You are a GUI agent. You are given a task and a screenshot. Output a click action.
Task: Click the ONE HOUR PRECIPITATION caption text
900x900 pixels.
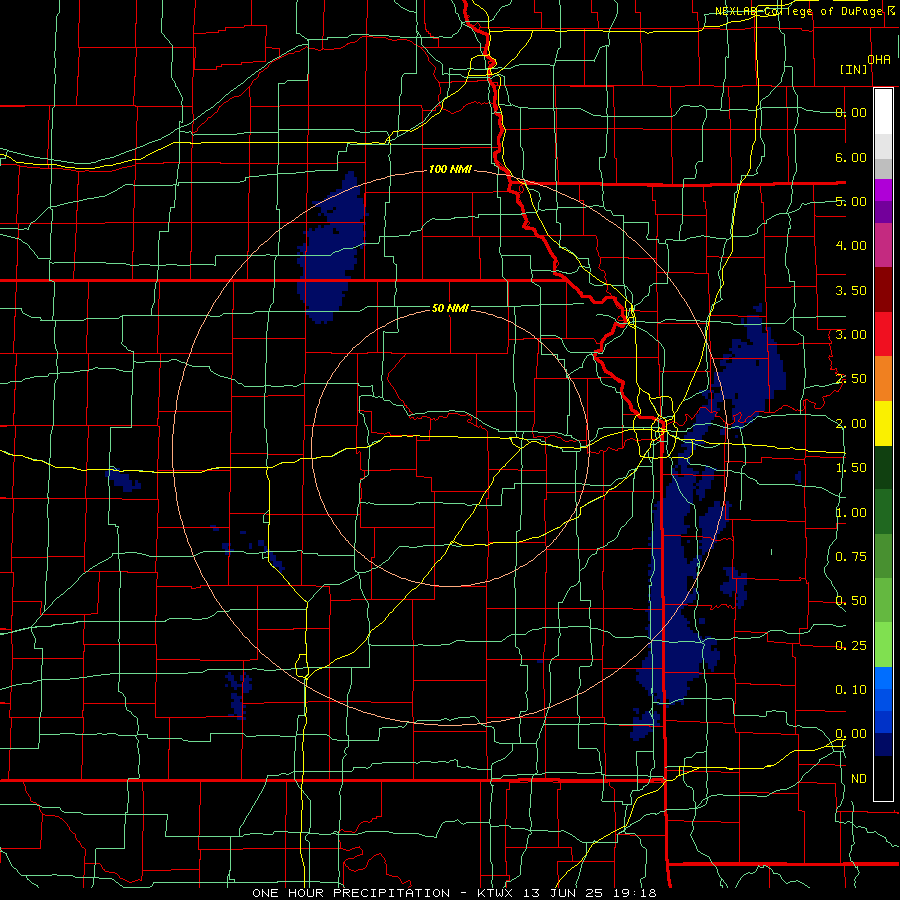(x=351, y=893)
